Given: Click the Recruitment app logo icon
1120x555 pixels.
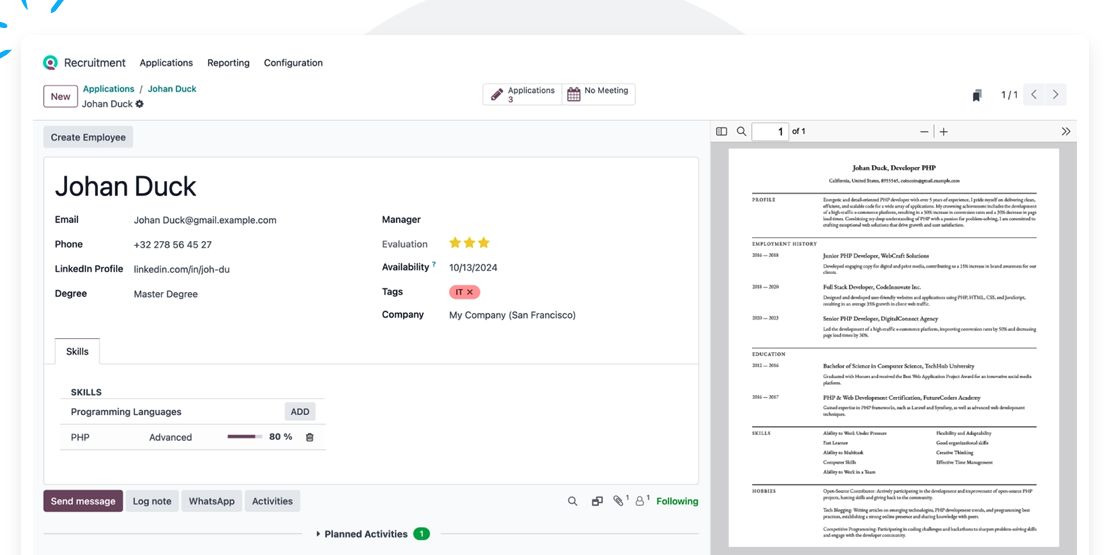Looking at the screenshot, I should [49, 63].
